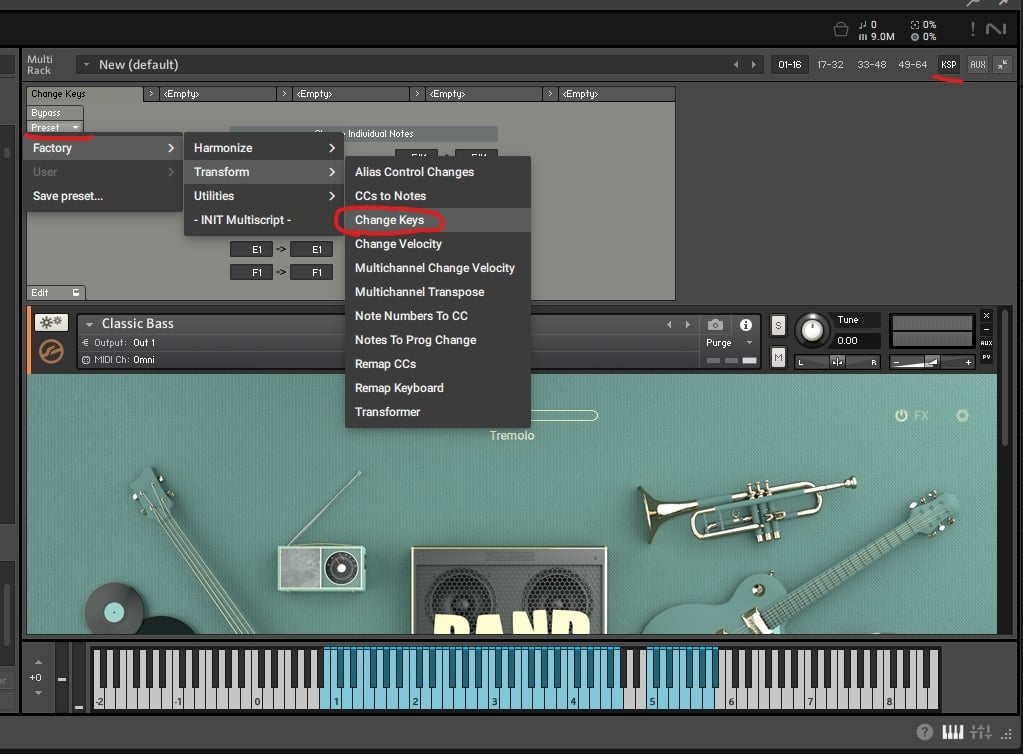This screenshot has height=754, width=1023.
Task: Click the right F1 target note field
Action: pyautogui.click(x=311, y=273)
